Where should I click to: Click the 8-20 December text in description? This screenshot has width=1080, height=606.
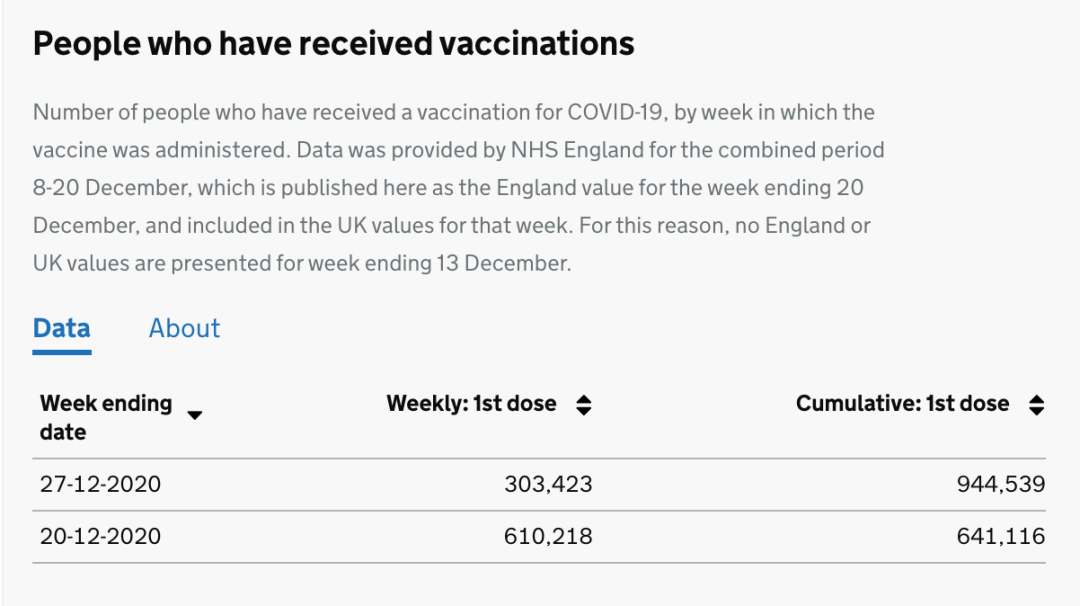112,188
